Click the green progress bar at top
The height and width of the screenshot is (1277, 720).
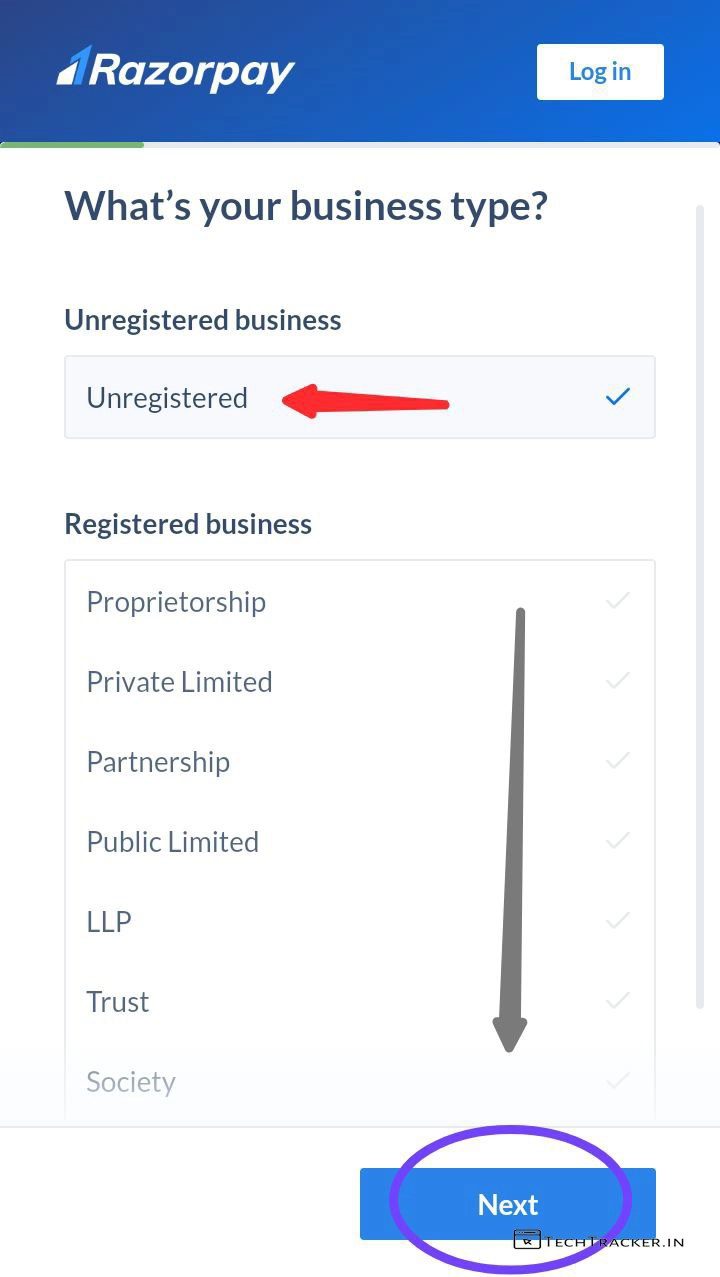click(x=72, y=145)
